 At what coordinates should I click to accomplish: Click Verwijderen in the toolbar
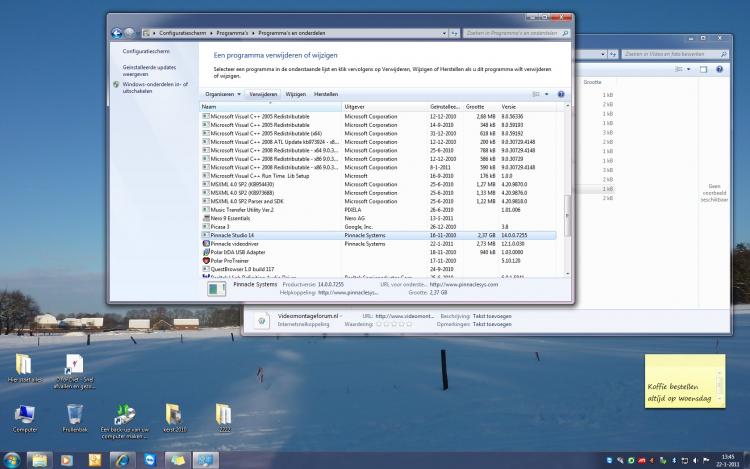pos(263,94)
